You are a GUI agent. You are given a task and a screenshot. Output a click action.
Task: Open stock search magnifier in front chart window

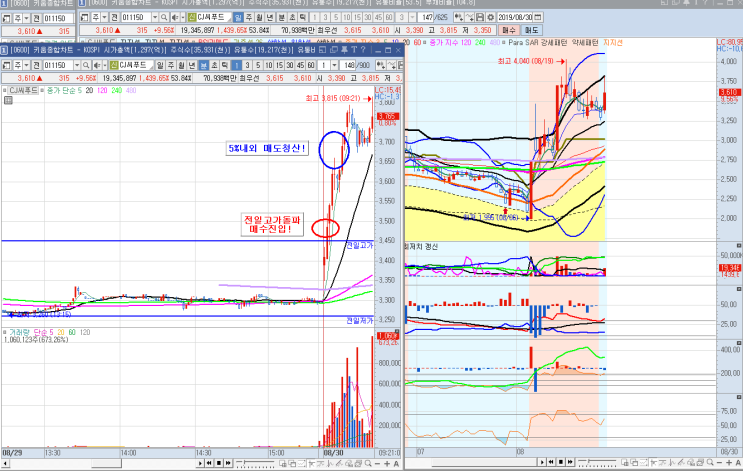[x=86, y=65]
